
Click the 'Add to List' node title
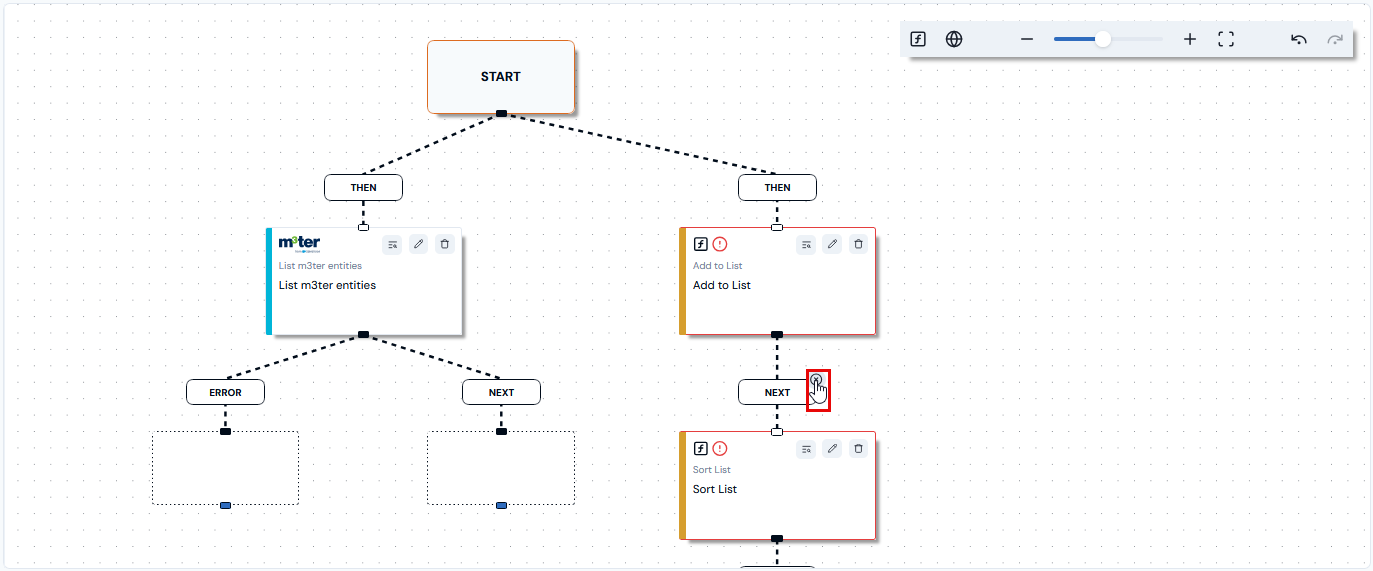722,285
